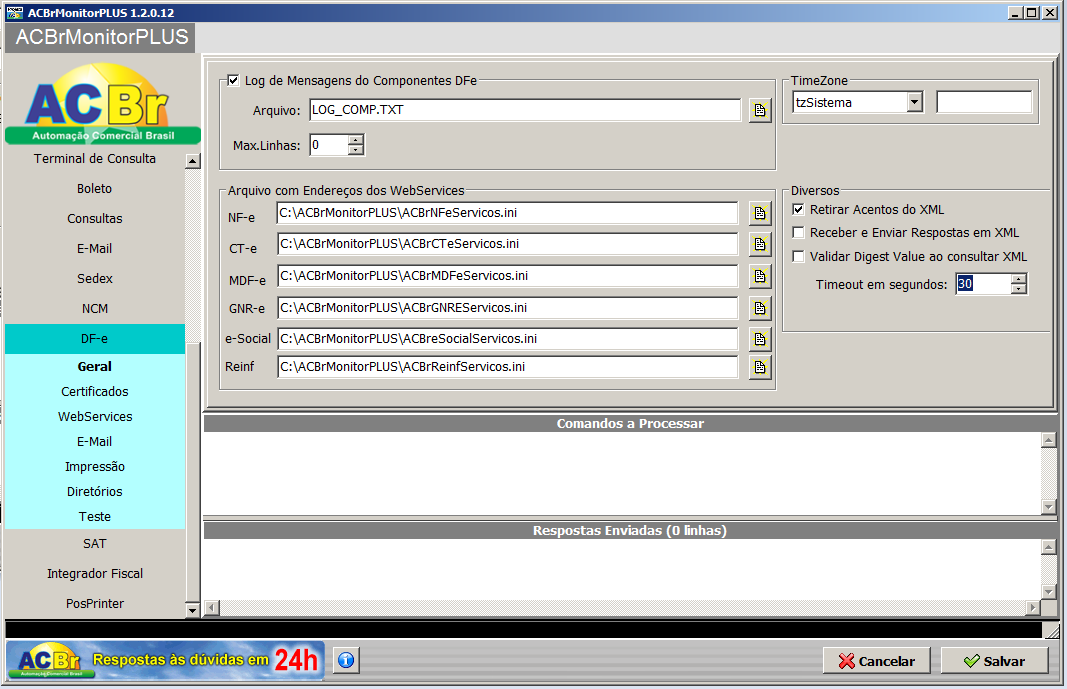Open the NCM section
1067x689 pixels.
click(x=95, y=308)
